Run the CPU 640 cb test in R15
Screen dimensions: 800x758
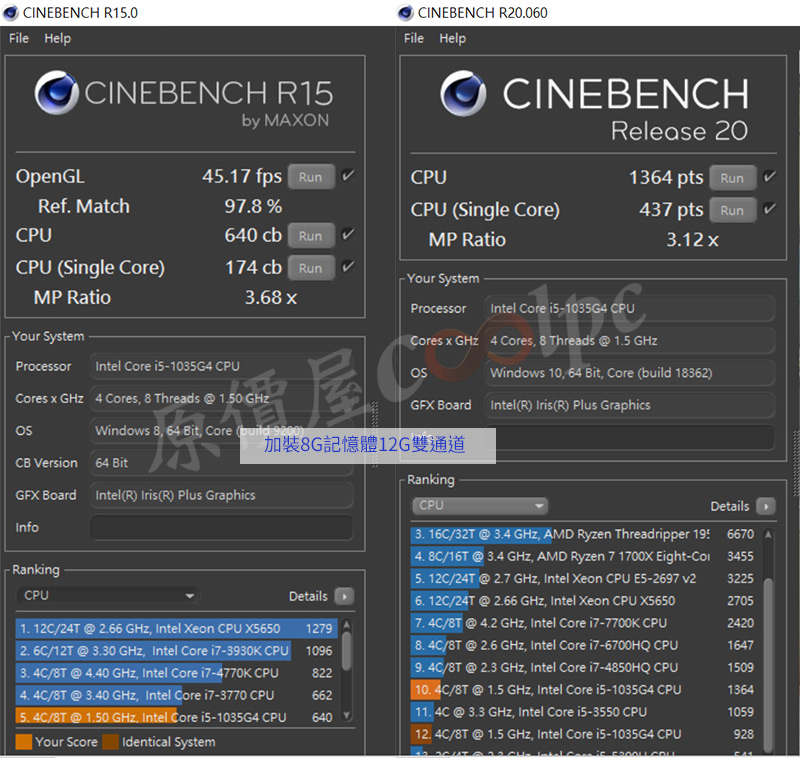click(x=311, y=236)
